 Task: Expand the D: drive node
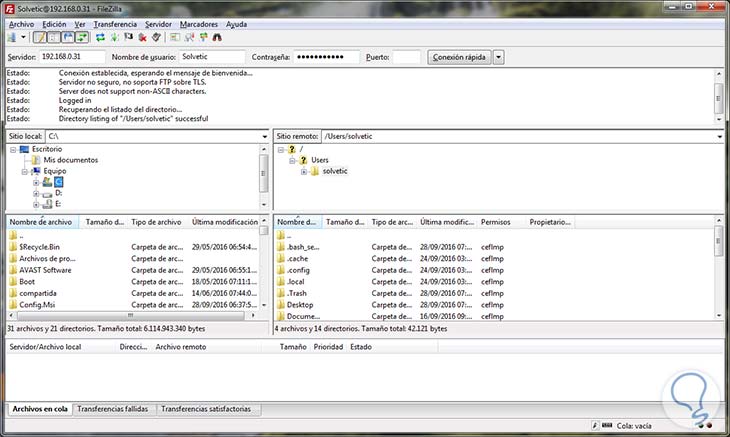click(x=36, y=193)
